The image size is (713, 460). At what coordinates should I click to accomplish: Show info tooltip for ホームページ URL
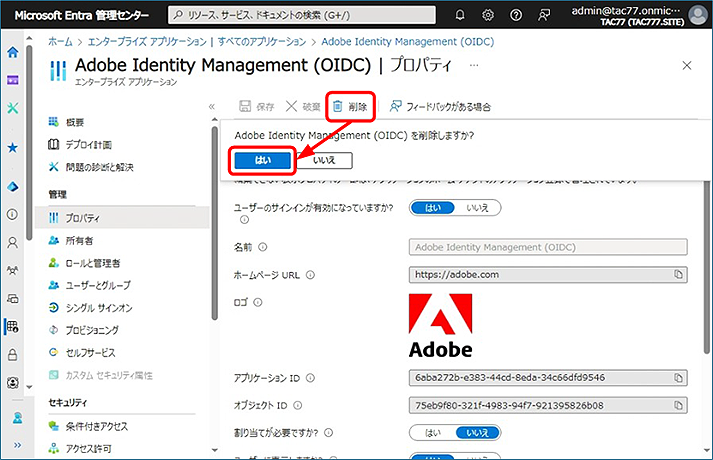[310, 275]
